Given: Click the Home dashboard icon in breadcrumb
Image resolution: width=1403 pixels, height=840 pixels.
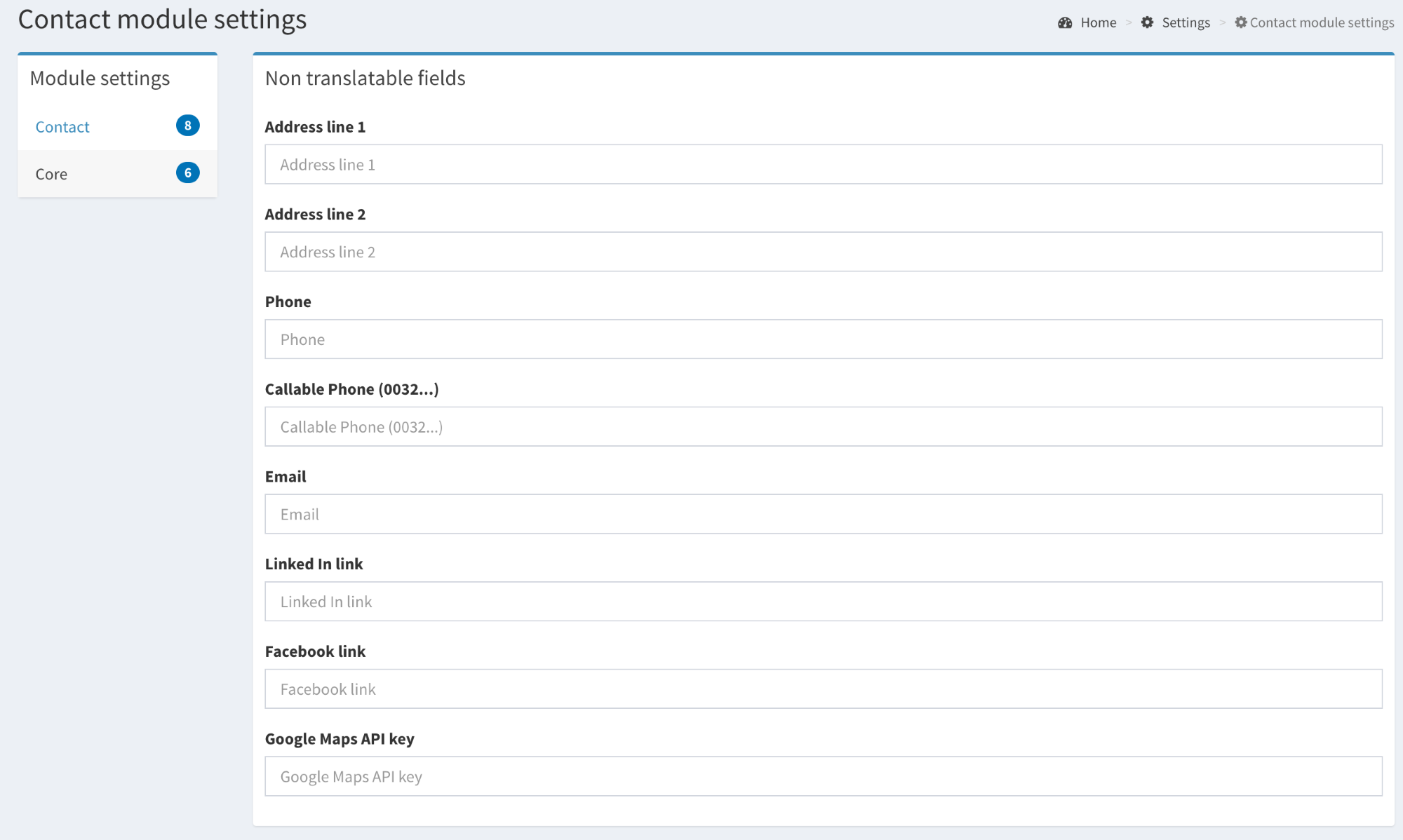Looking at the screenshot, I should 1065,22.
